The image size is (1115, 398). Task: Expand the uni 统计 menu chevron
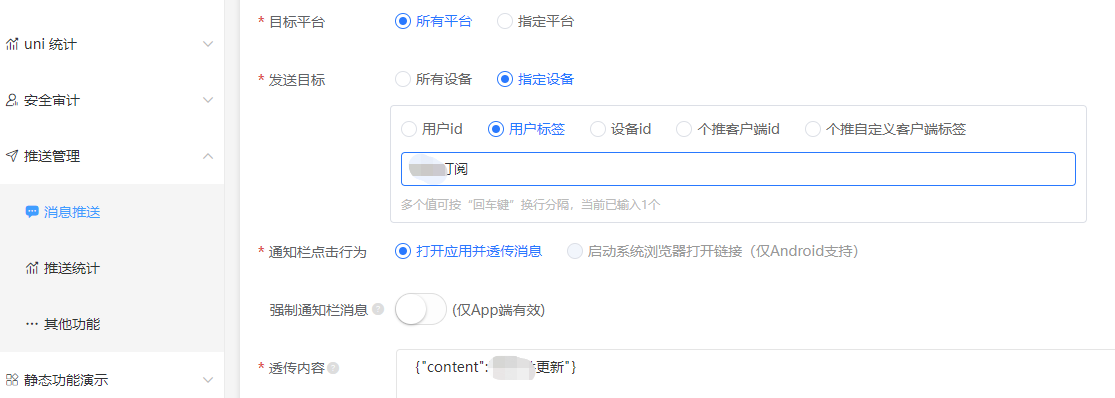pos(208,44)
